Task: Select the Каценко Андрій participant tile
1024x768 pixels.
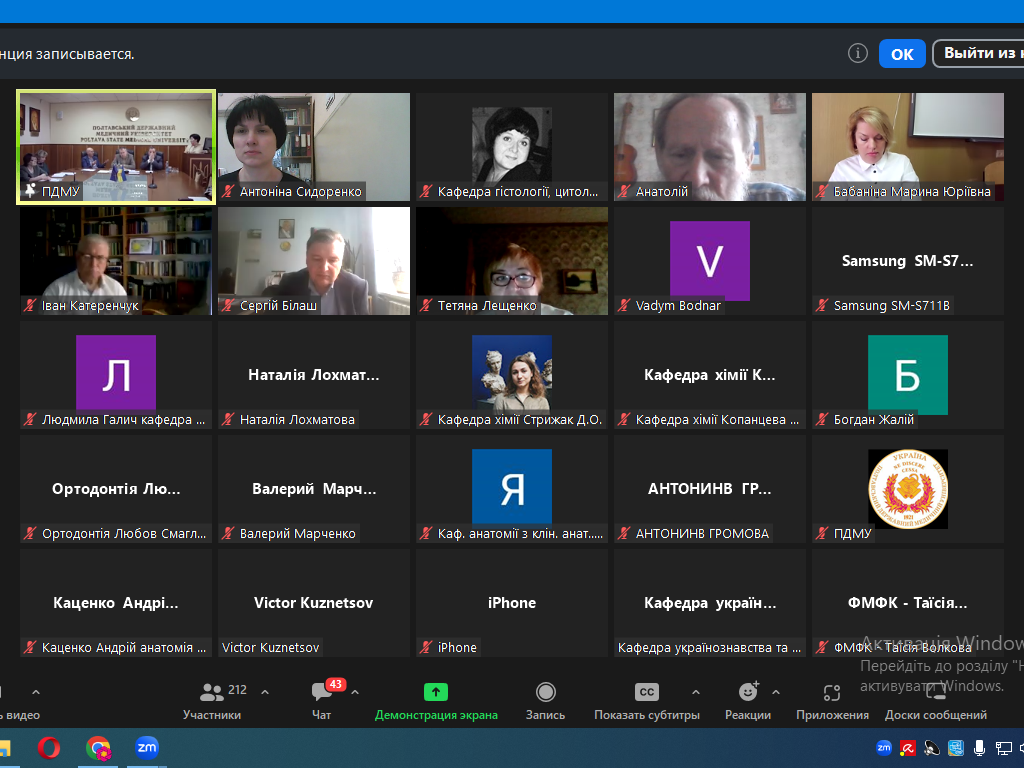Action: click(x=116, y=603)
